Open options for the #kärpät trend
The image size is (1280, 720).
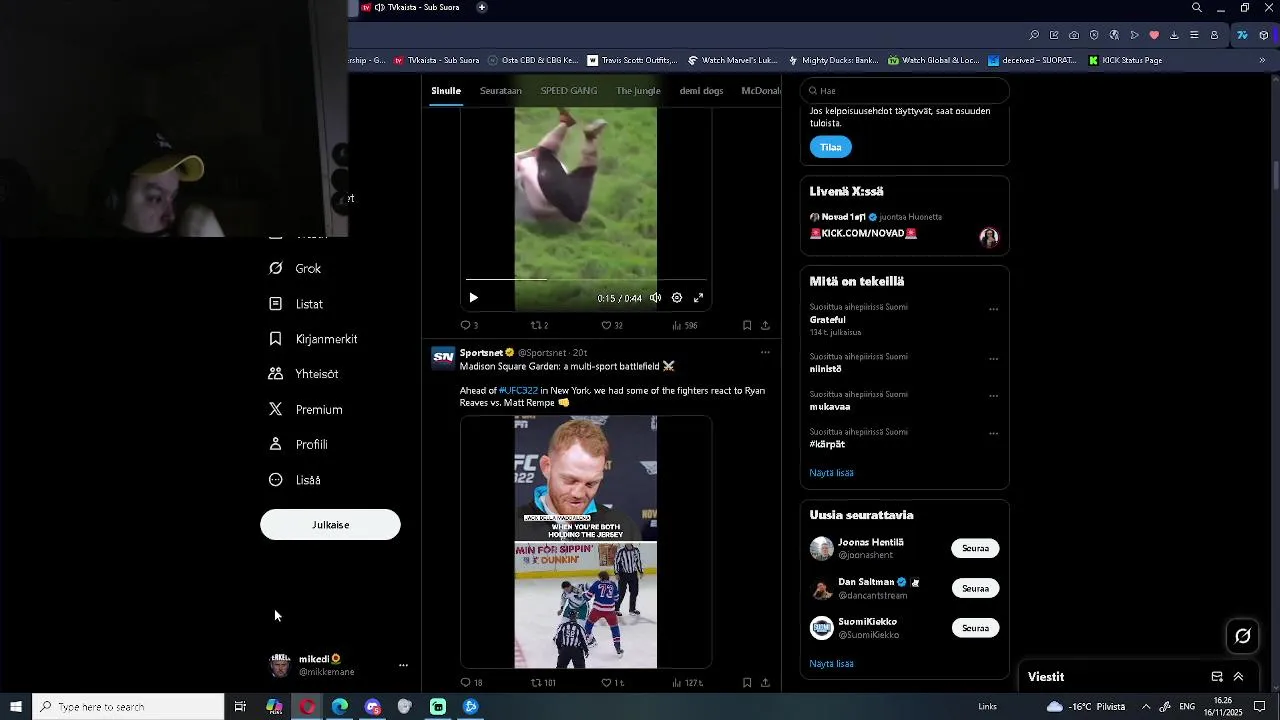coord(993,434)
